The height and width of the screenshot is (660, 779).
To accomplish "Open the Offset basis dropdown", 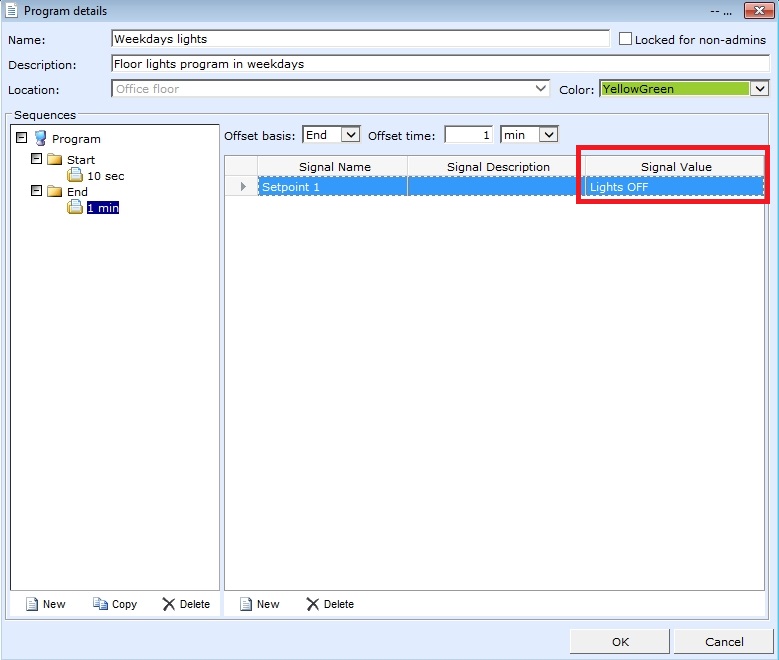I will click(350, 135).
